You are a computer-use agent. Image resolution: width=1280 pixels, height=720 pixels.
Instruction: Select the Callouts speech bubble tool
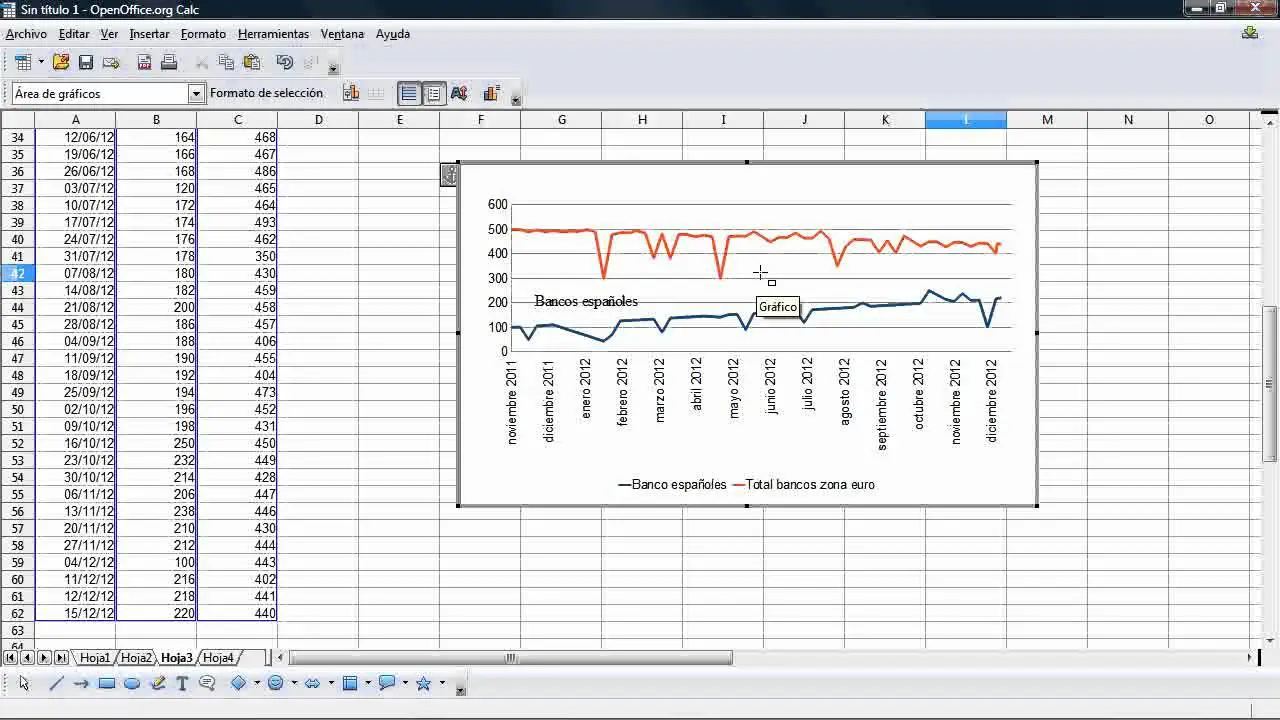point(207,684)
